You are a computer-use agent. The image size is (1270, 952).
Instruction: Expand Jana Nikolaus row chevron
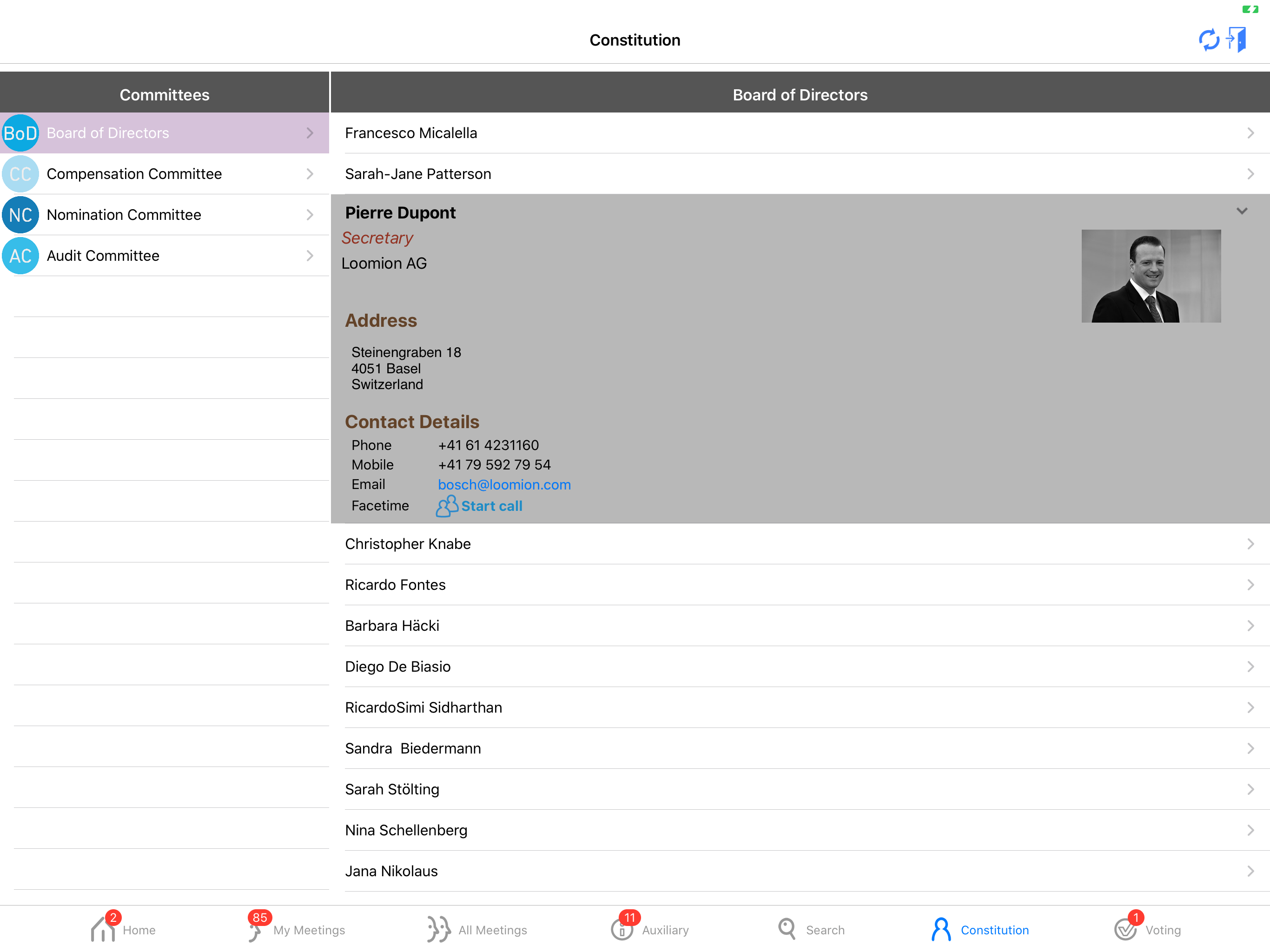click(x=1250, y=871)
